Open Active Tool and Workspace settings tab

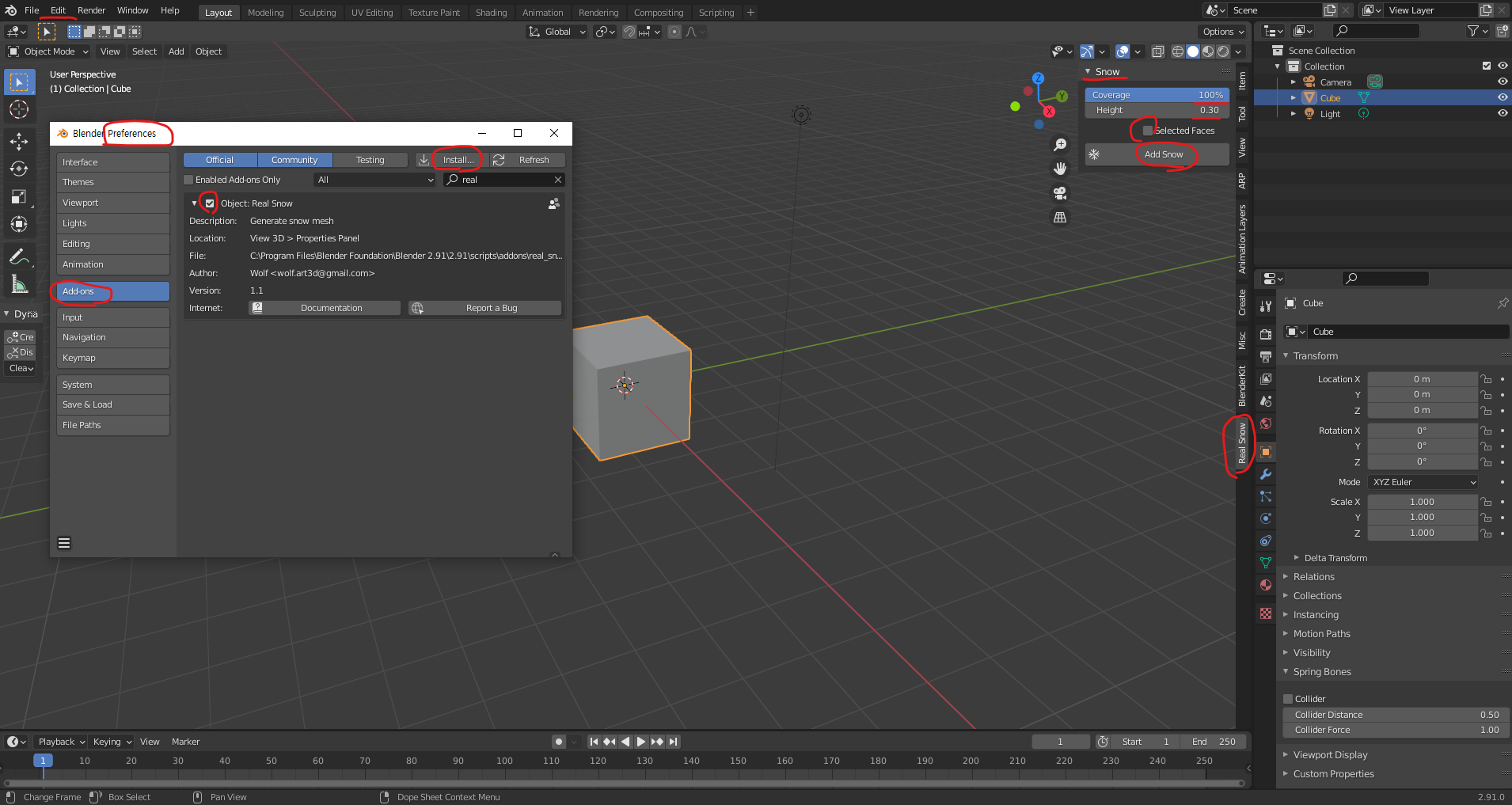point(1266,306)
